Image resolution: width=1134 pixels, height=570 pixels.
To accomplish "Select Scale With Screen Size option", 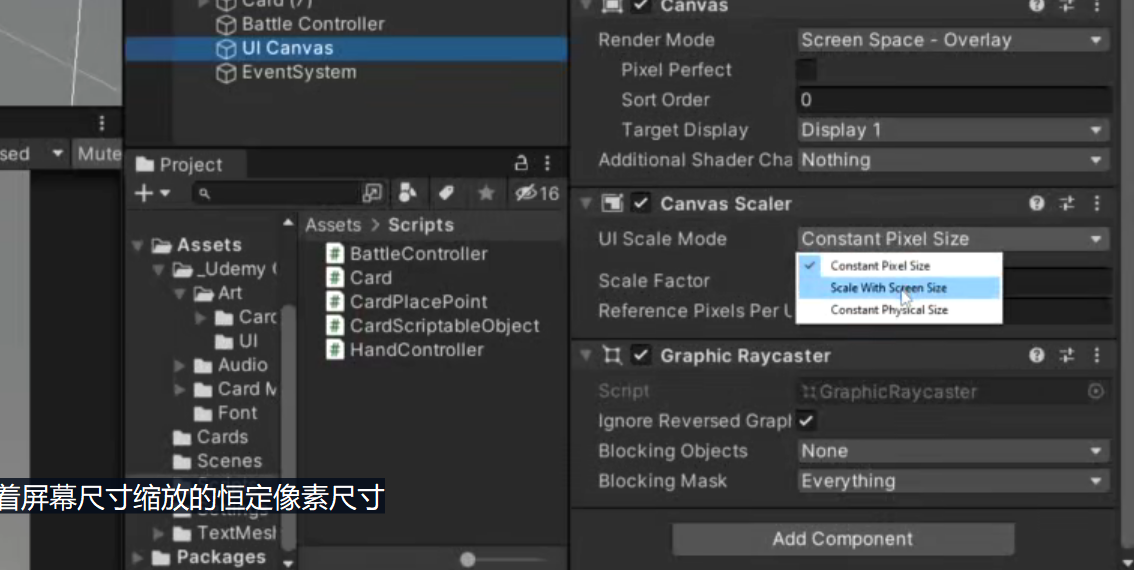I will [899, 288].
